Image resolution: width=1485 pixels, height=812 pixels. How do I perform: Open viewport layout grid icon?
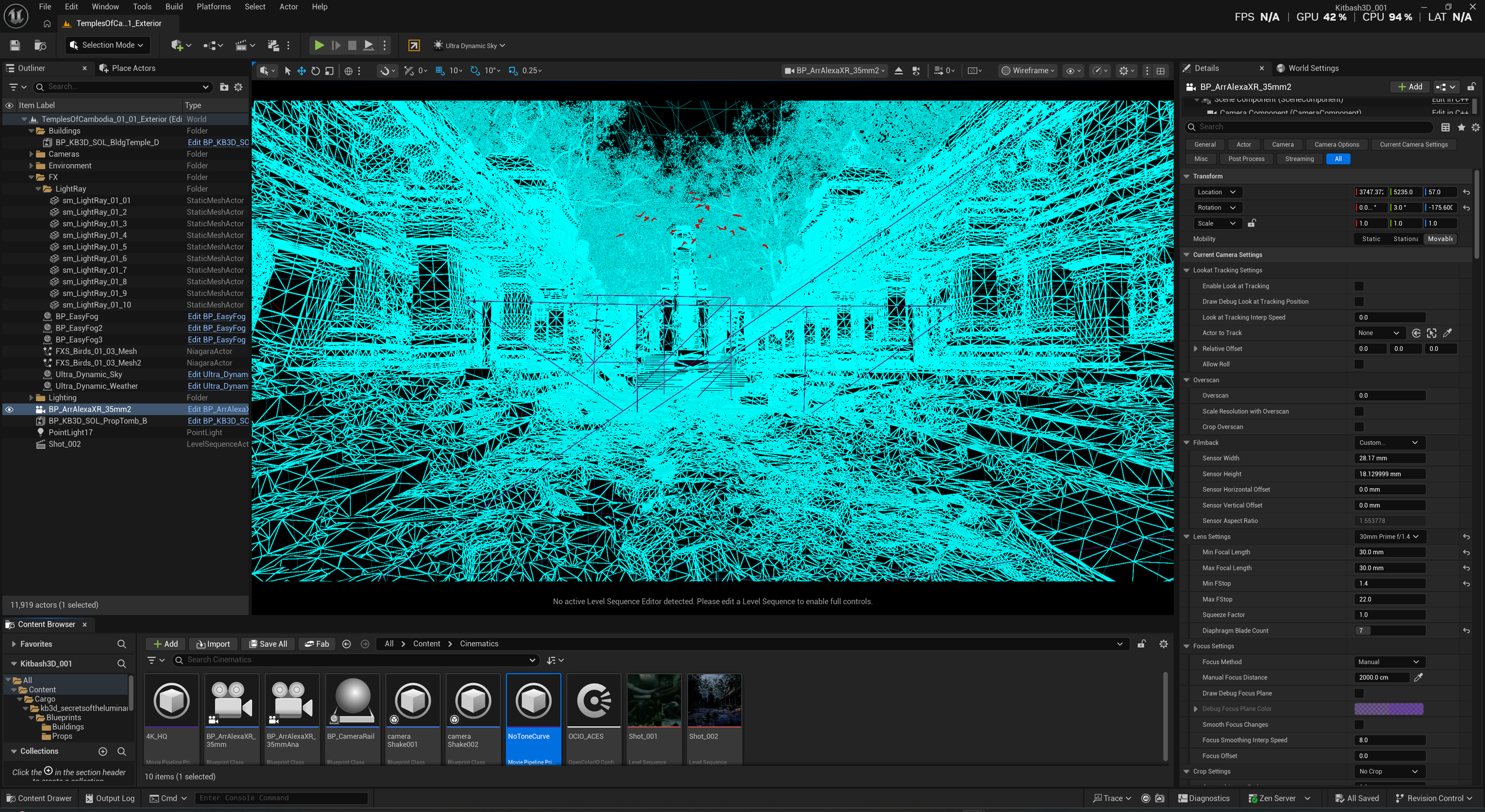click(1160, 71)
